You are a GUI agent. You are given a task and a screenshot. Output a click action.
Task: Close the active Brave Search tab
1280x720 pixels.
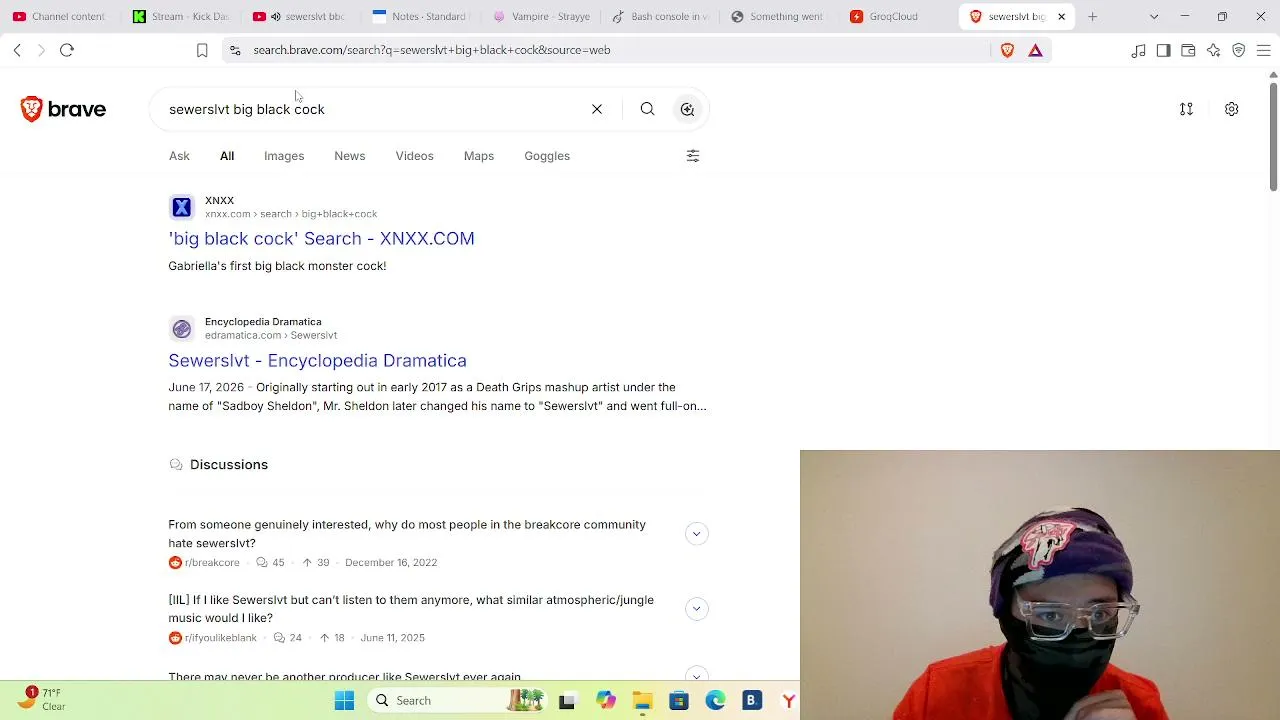pos(1061,16)
